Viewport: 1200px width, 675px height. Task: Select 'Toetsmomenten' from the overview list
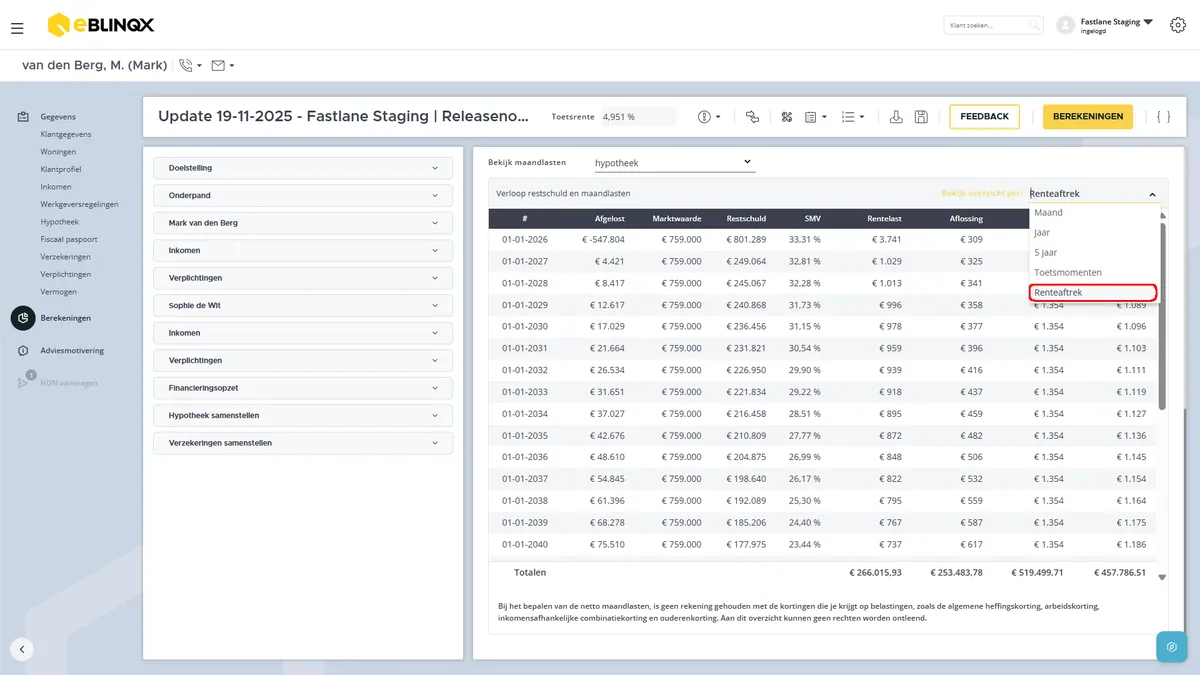point(1095,273)
